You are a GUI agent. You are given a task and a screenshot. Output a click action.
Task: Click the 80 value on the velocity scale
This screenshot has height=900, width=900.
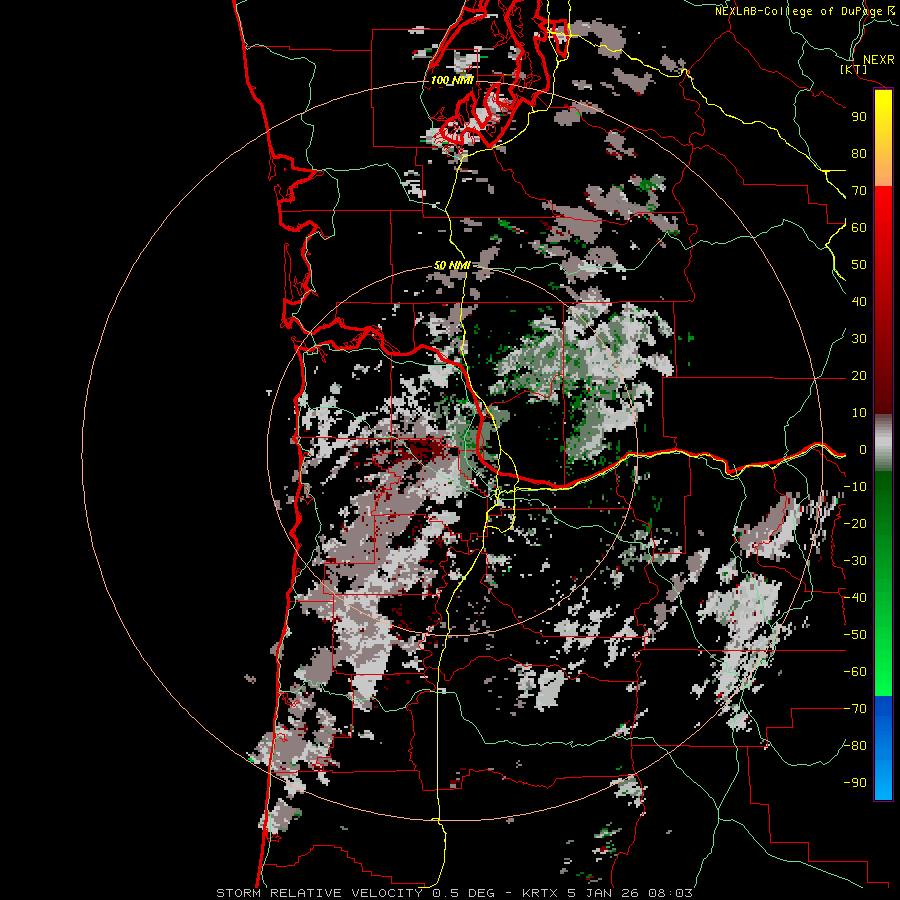click(859, 154)
